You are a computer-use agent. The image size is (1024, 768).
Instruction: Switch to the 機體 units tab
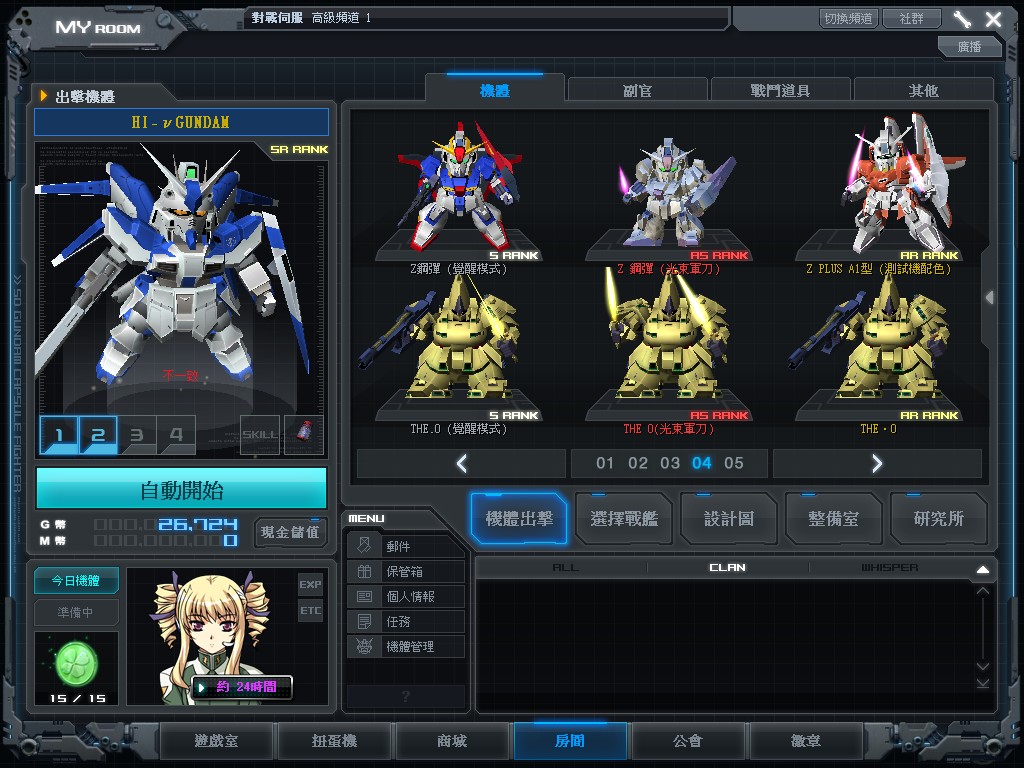[x=494, y=90]
